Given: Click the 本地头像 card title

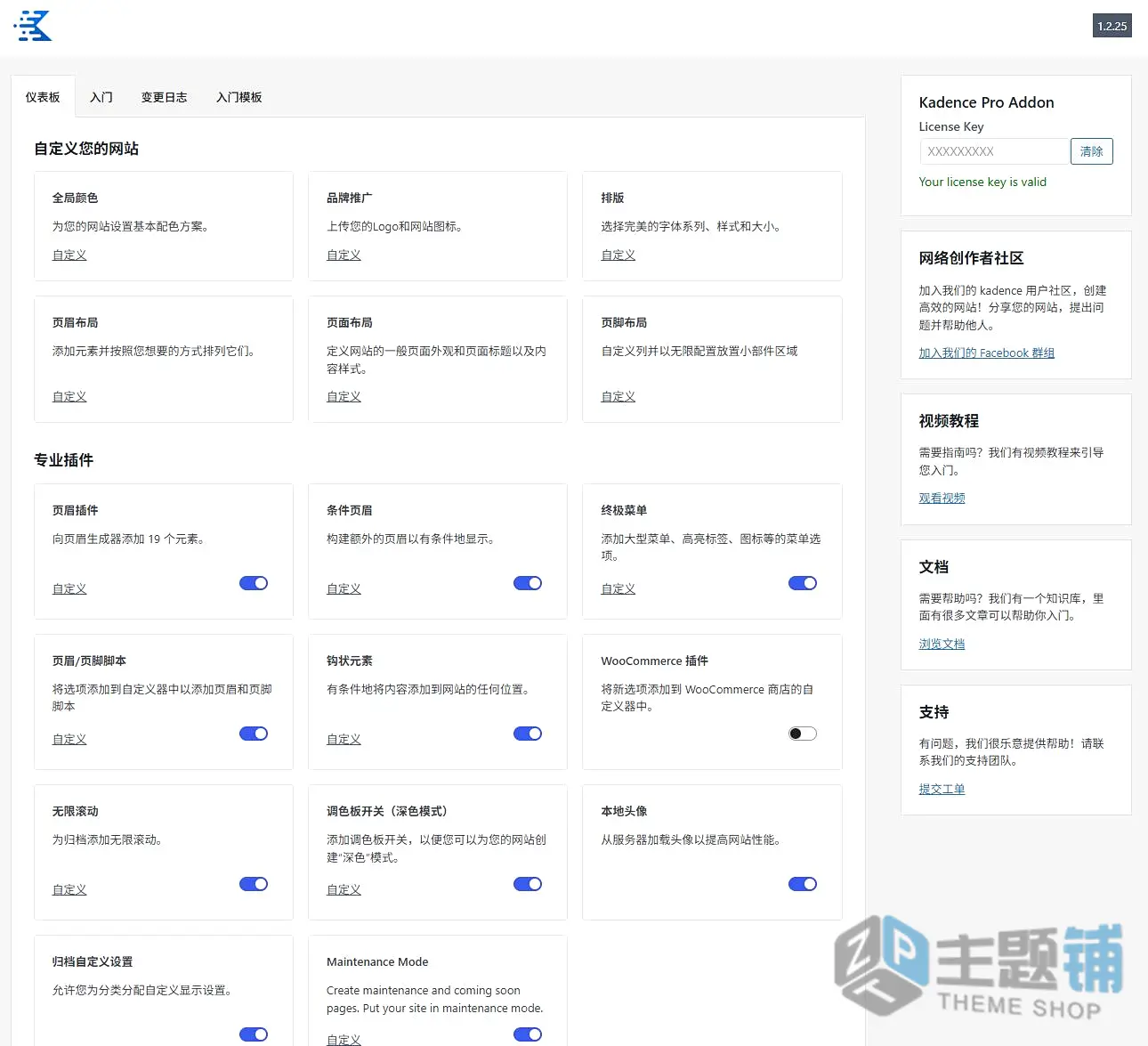Looking at the screenshot, I should (624, 811).
